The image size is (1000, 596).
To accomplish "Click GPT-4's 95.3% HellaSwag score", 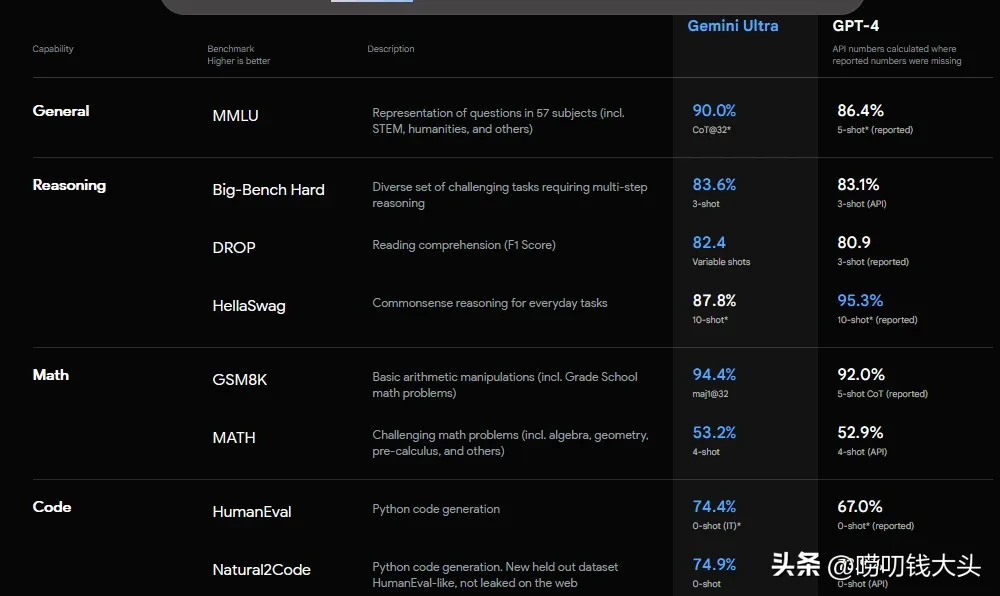I will [860, 301].
